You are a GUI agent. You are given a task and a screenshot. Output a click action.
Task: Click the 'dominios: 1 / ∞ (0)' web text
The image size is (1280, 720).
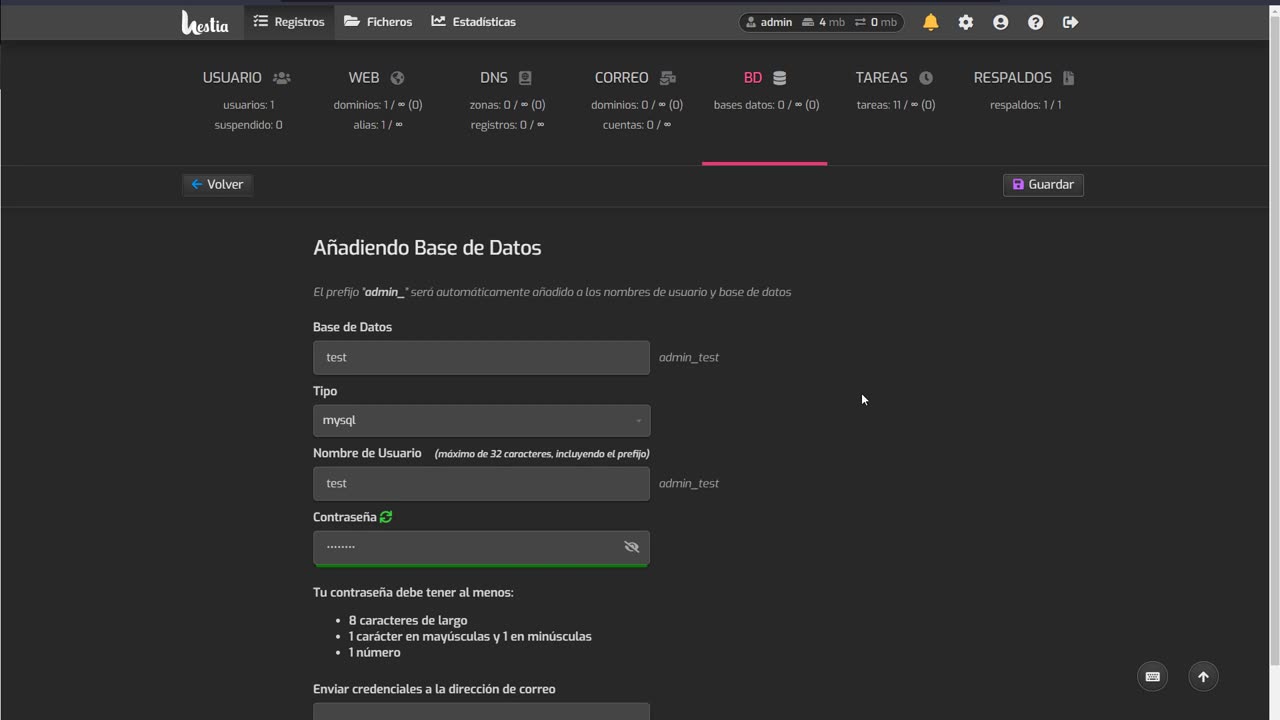[378, 105]
